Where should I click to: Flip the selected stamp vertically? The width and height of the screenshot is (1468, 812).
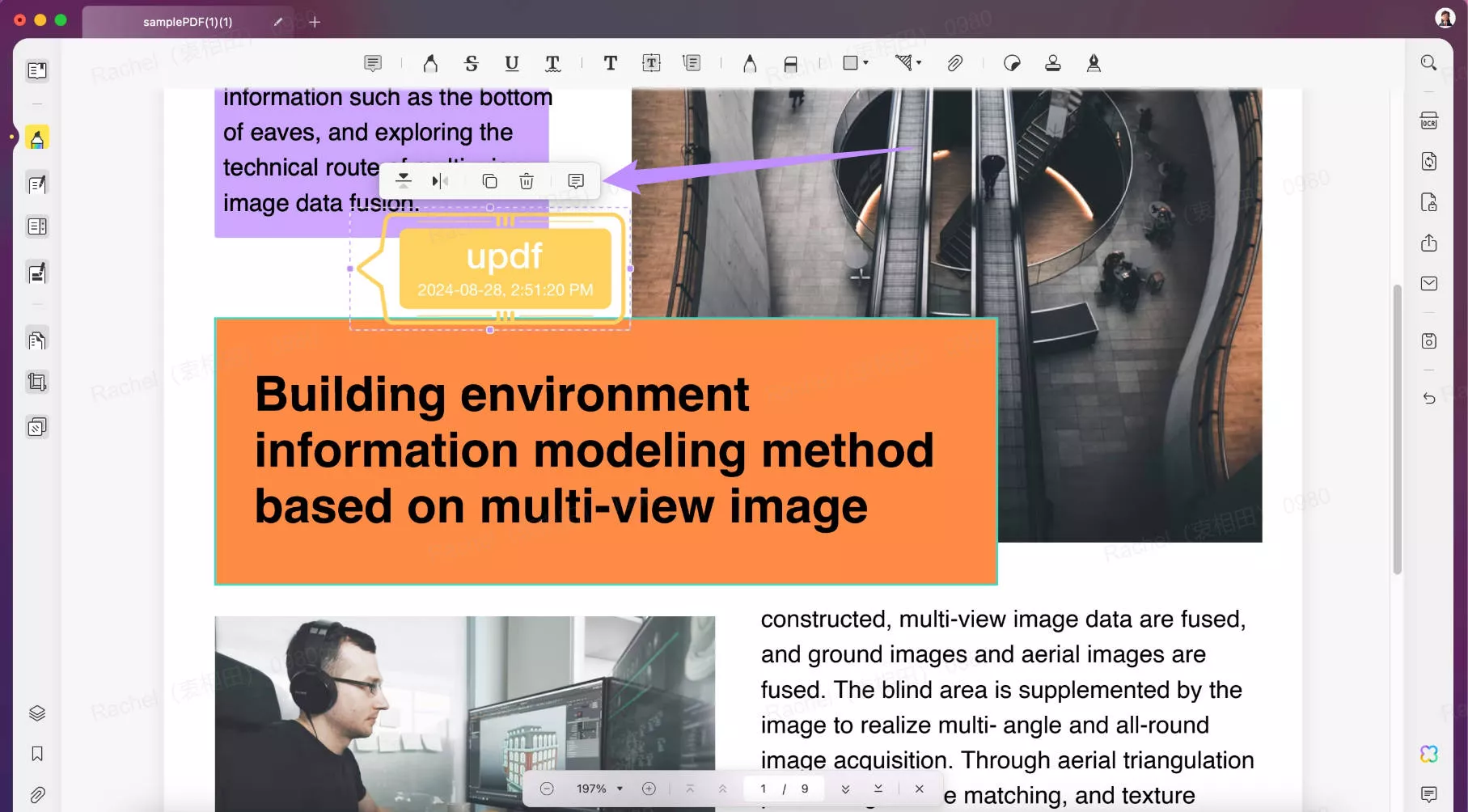click(404, 181)
